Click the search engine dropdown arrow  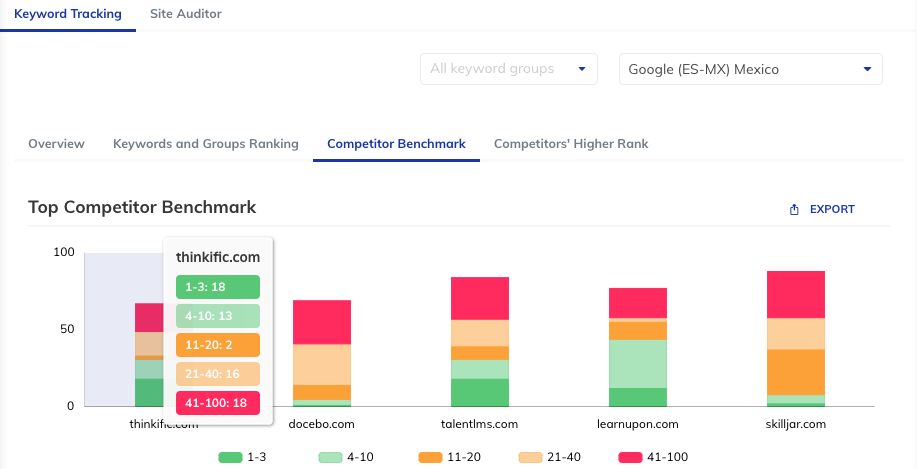(x=867, y=69)
